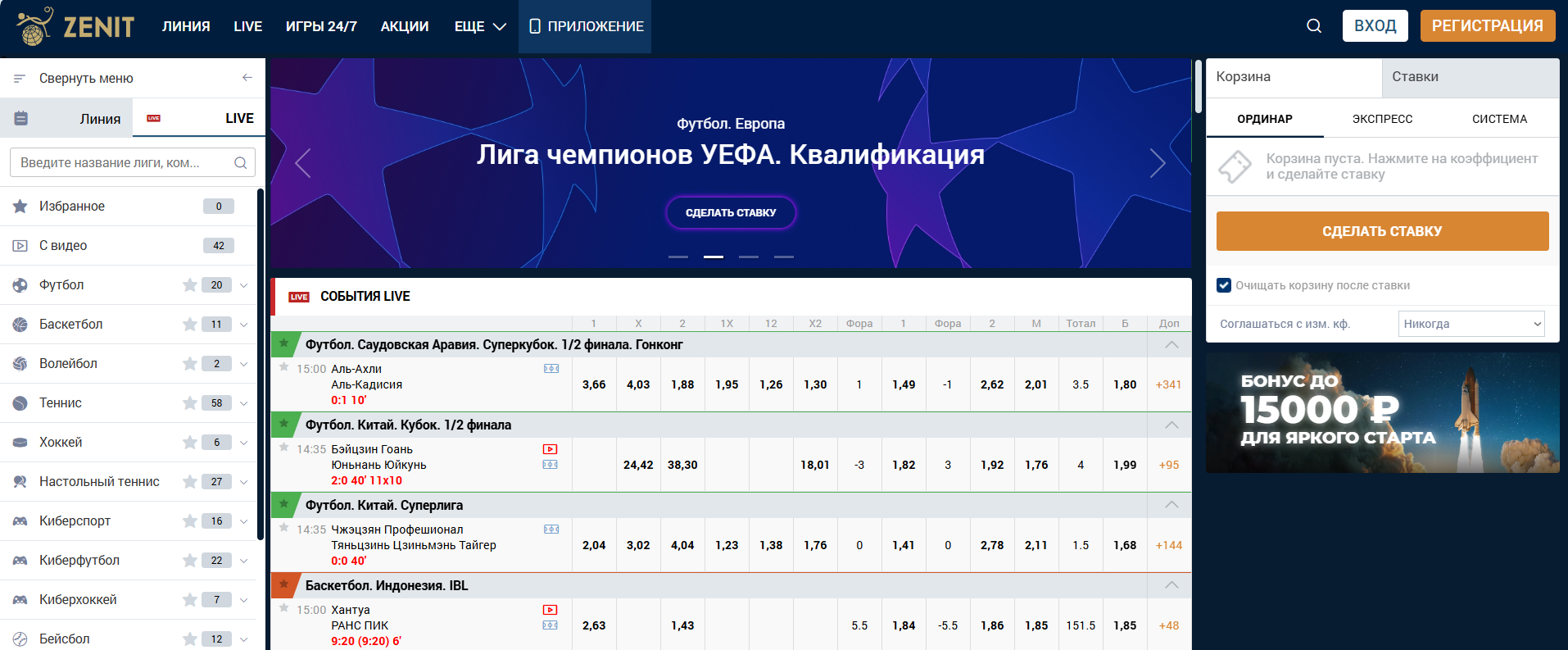
Task: Expand Баскетбол category chevron
Action: coord(243,325)
